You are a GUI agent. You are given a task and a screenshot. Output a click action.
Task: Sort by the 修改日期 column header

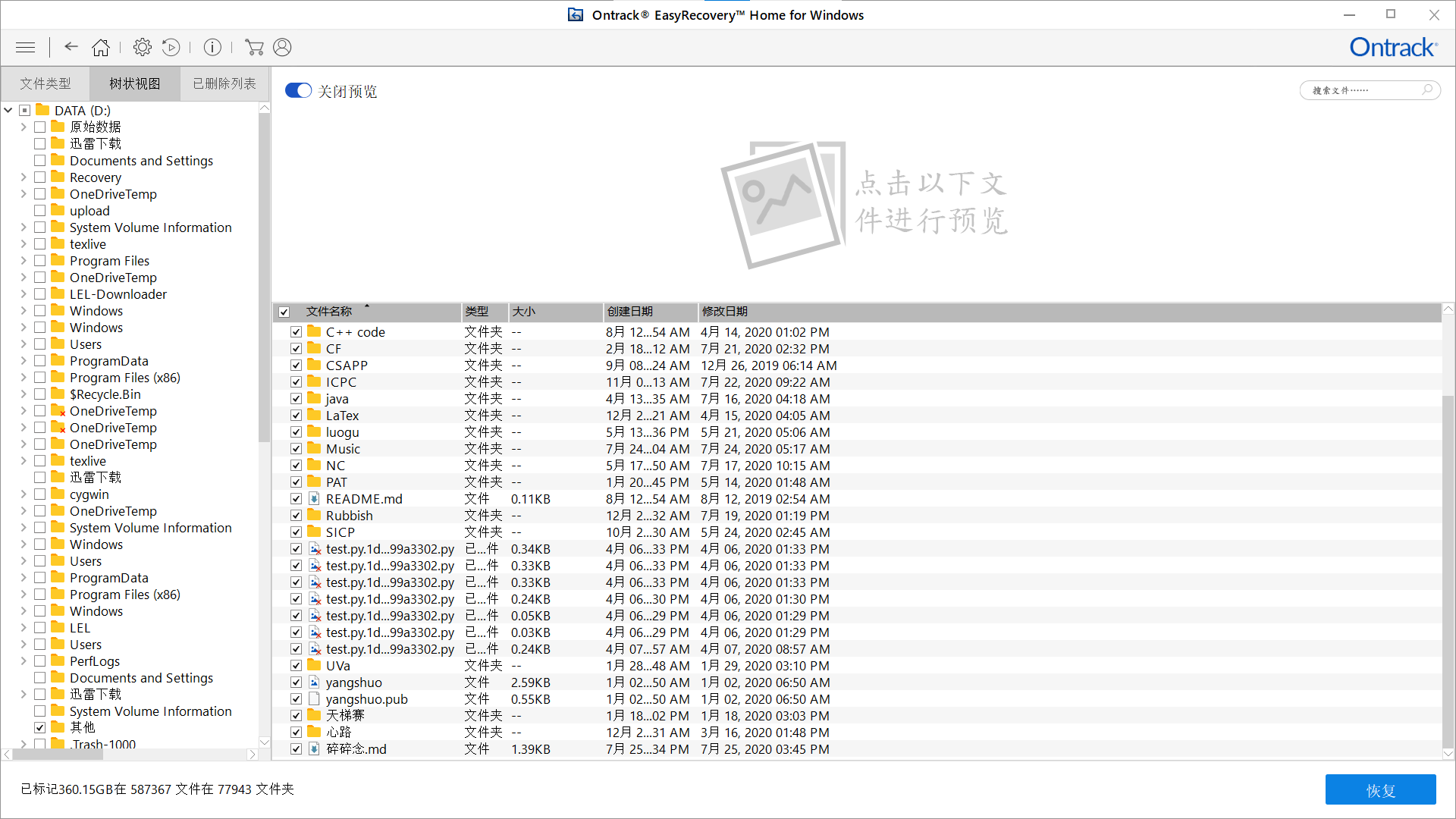point(1069,312)
